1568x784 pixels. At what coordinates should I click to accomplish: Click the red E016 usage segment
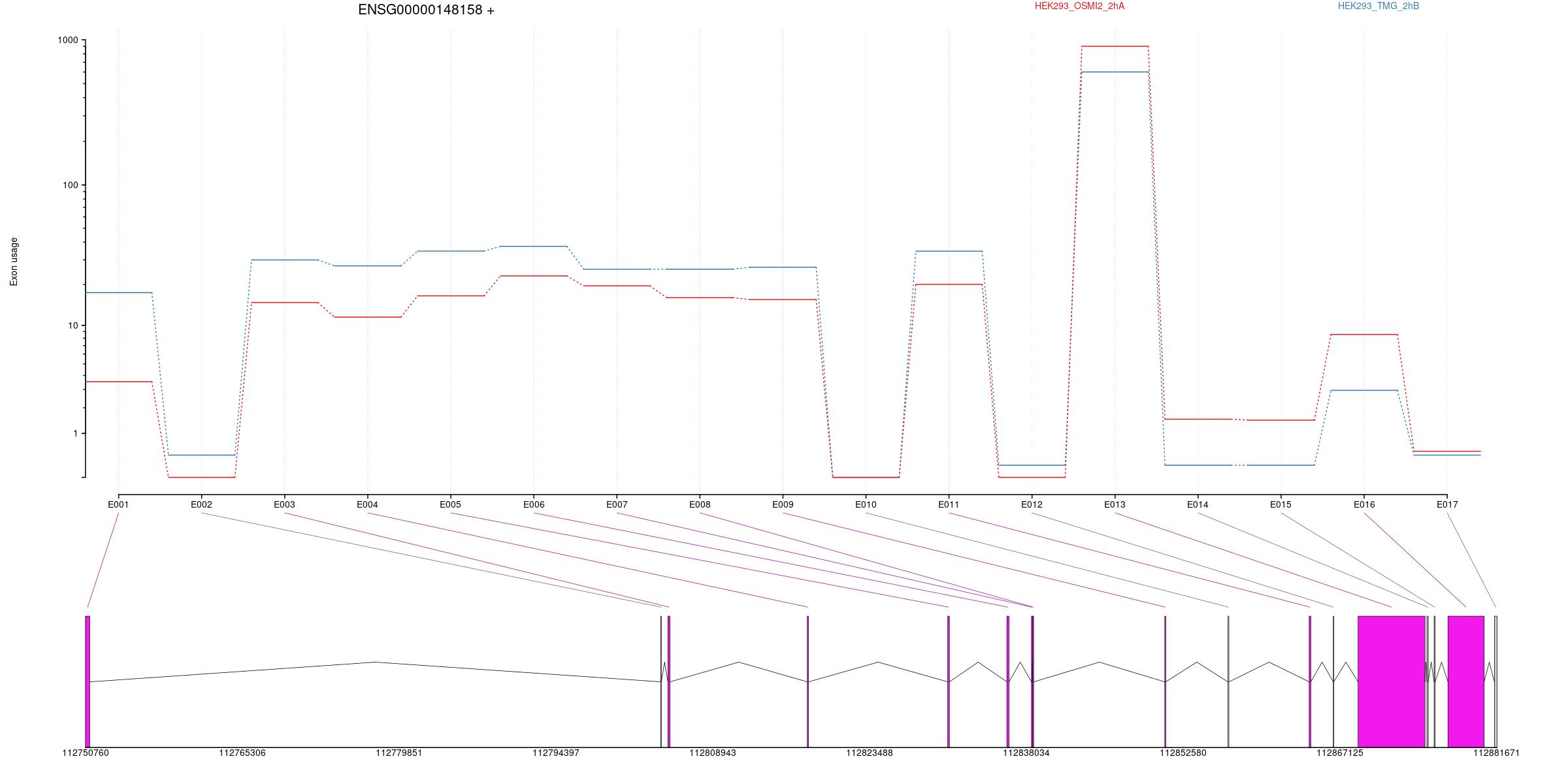[x=1364, y=335]
